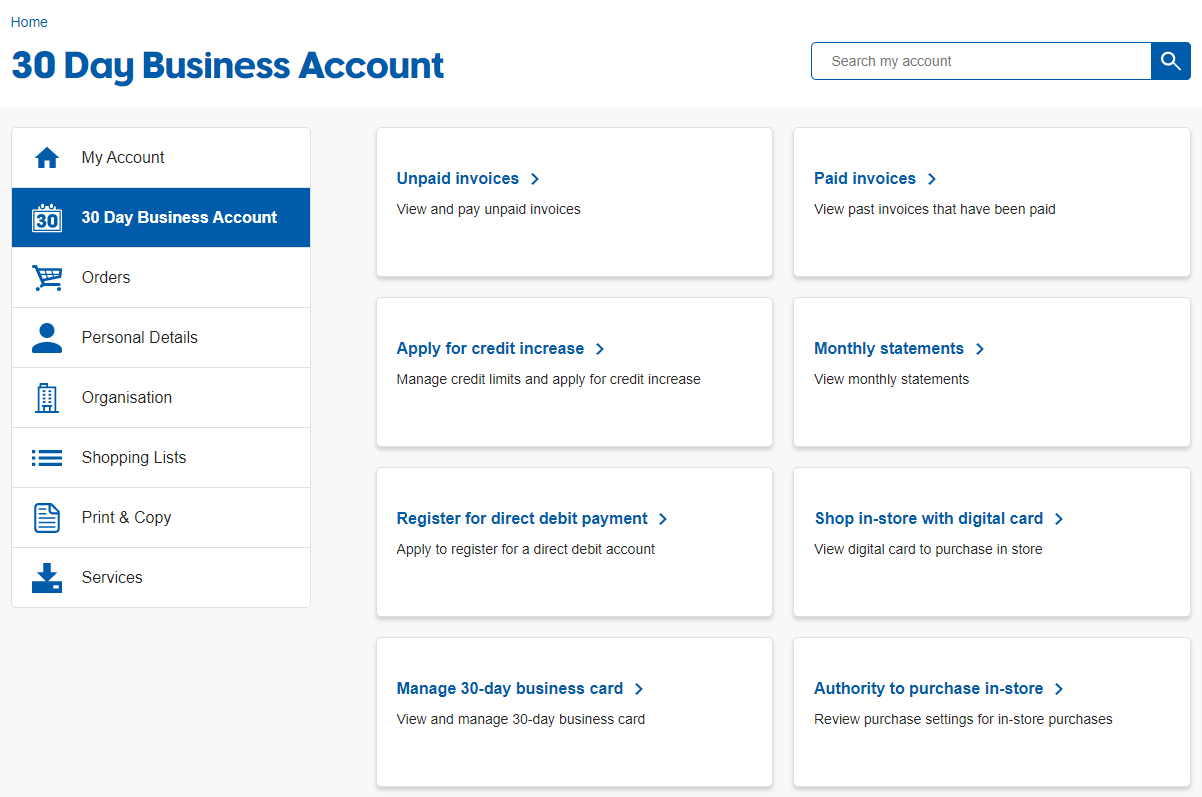
Task: Click Register for direct debit payment
Action: click(522, 519)
